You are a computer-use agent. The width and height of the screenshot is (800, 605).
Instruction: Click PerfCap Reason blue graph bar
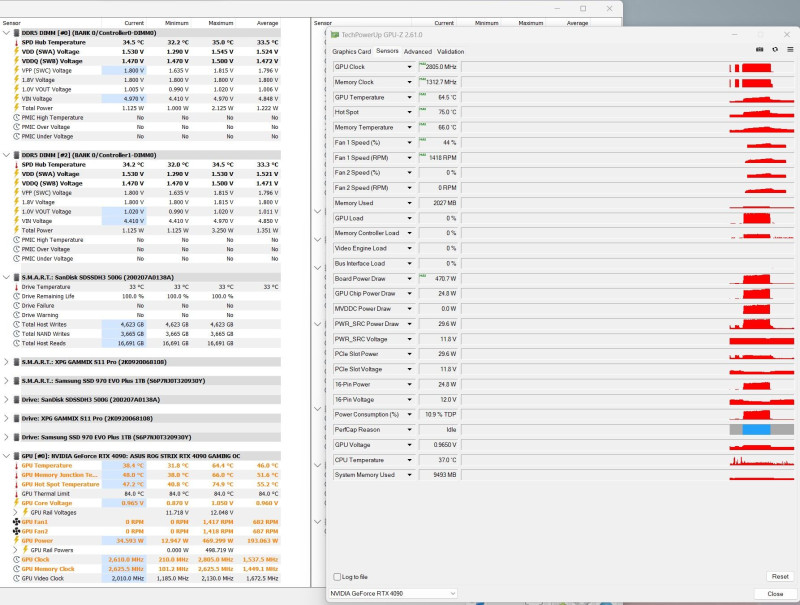[x=756, y=430]
